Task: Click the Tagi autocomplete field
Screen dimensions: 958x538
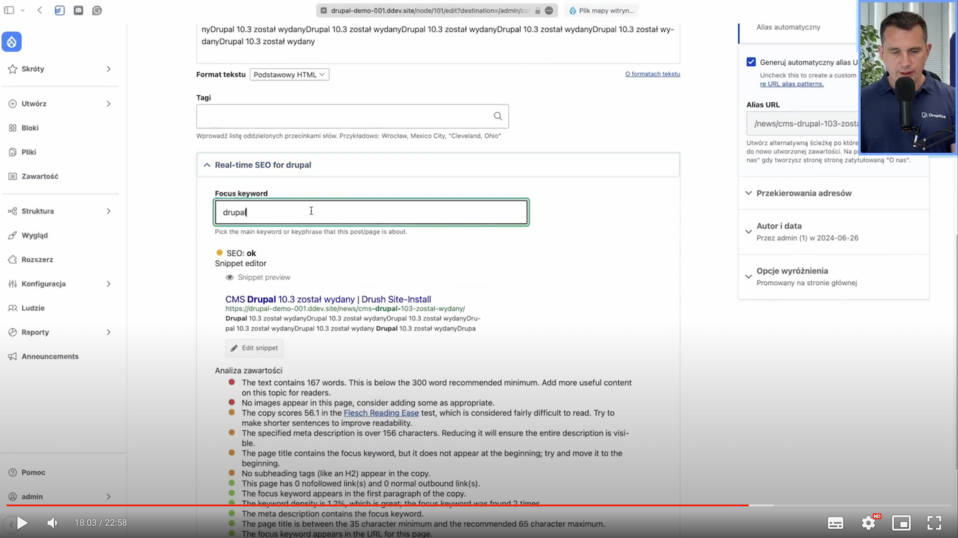Action: click(352, 116)
